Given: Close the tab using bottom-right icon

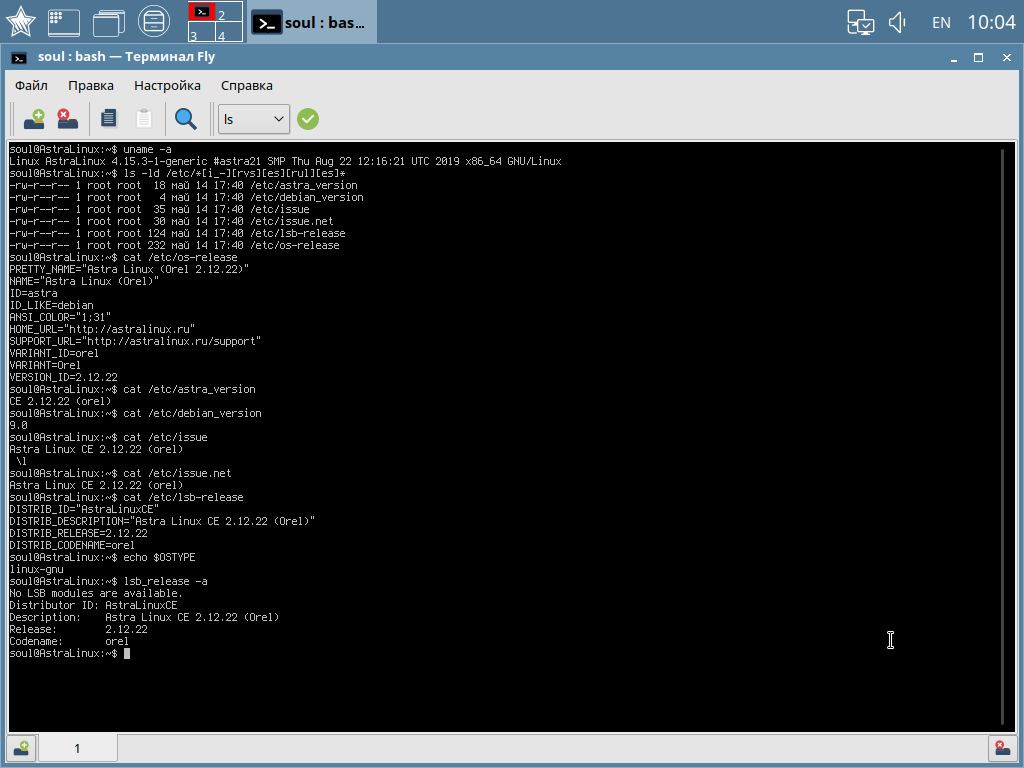Looking at the screenshot, I should point(1002,748).
